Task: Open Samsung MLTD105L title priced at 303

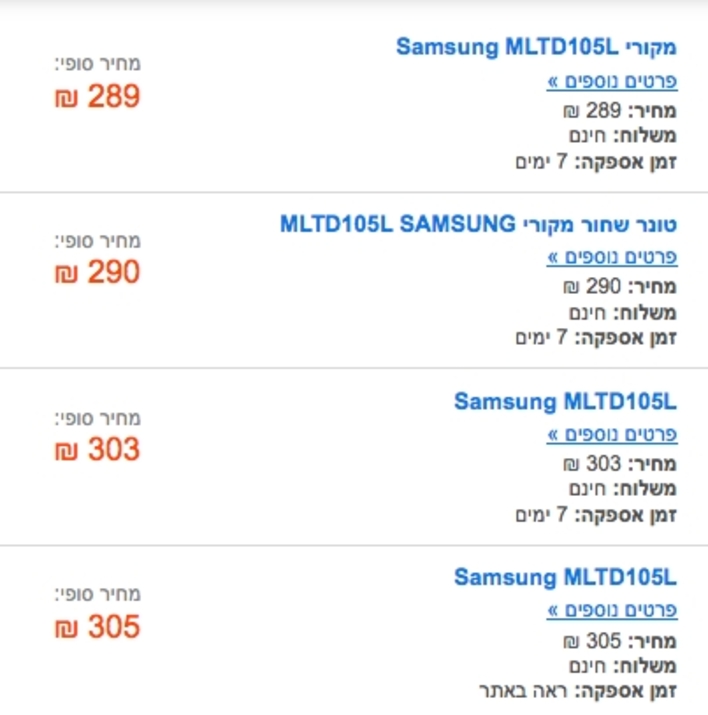Action: 565,402
